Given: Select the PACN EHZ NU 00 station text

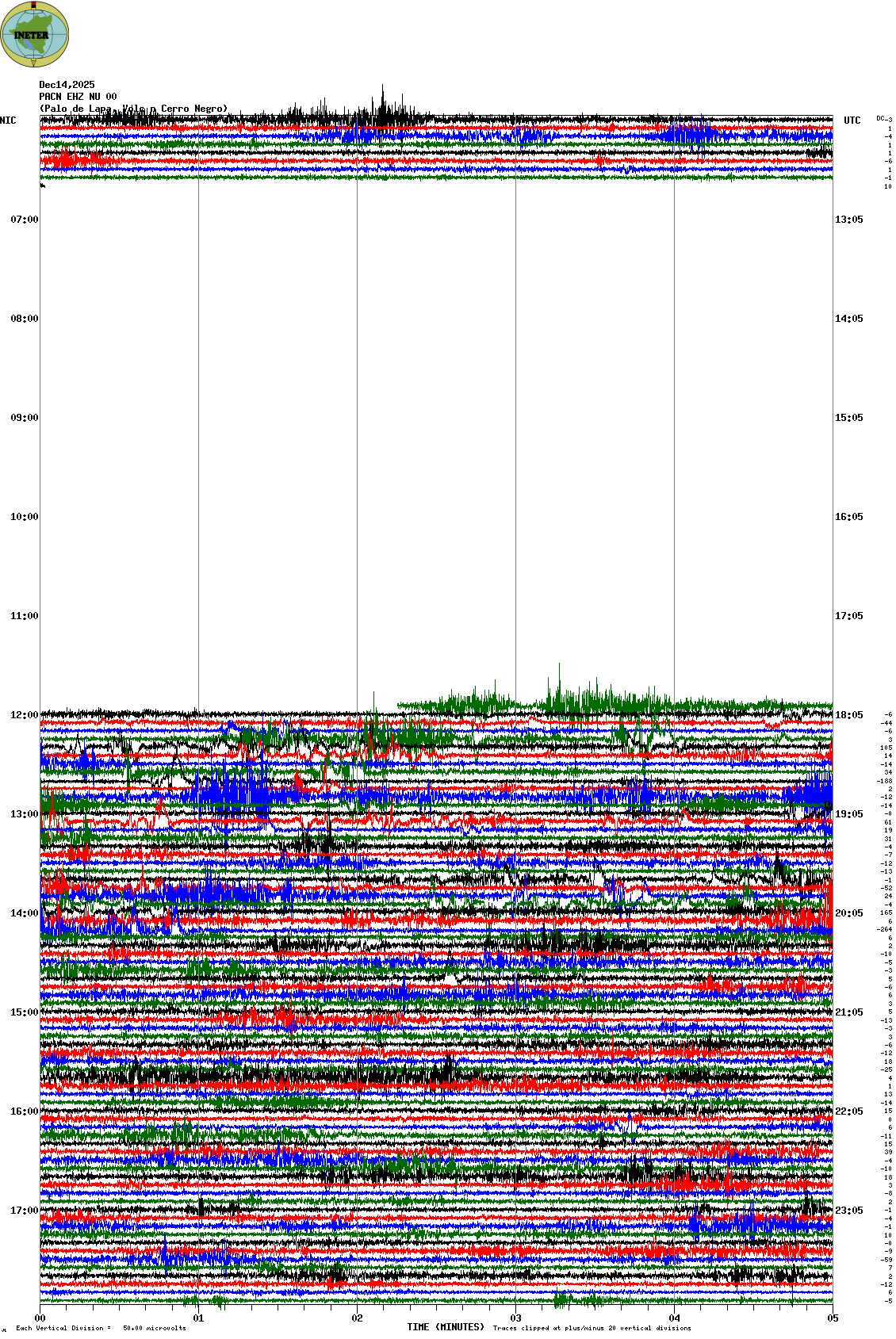Looking at the screenshot, I should click(x=78, y=97).
